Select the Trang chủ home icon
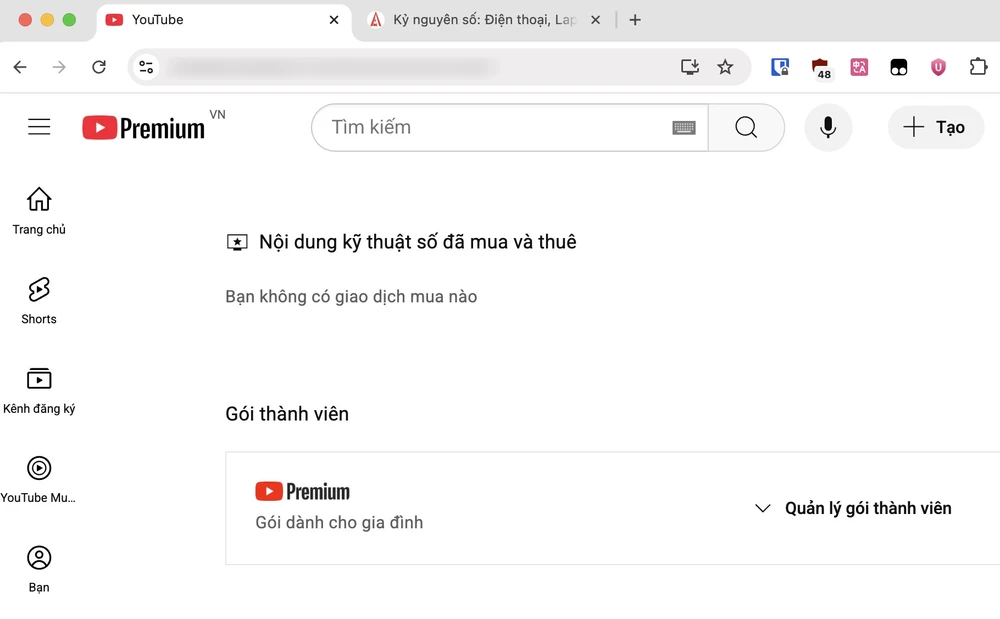Image resolution: width=1000 pixels, height=619 pixels. (x=39, y=199)
